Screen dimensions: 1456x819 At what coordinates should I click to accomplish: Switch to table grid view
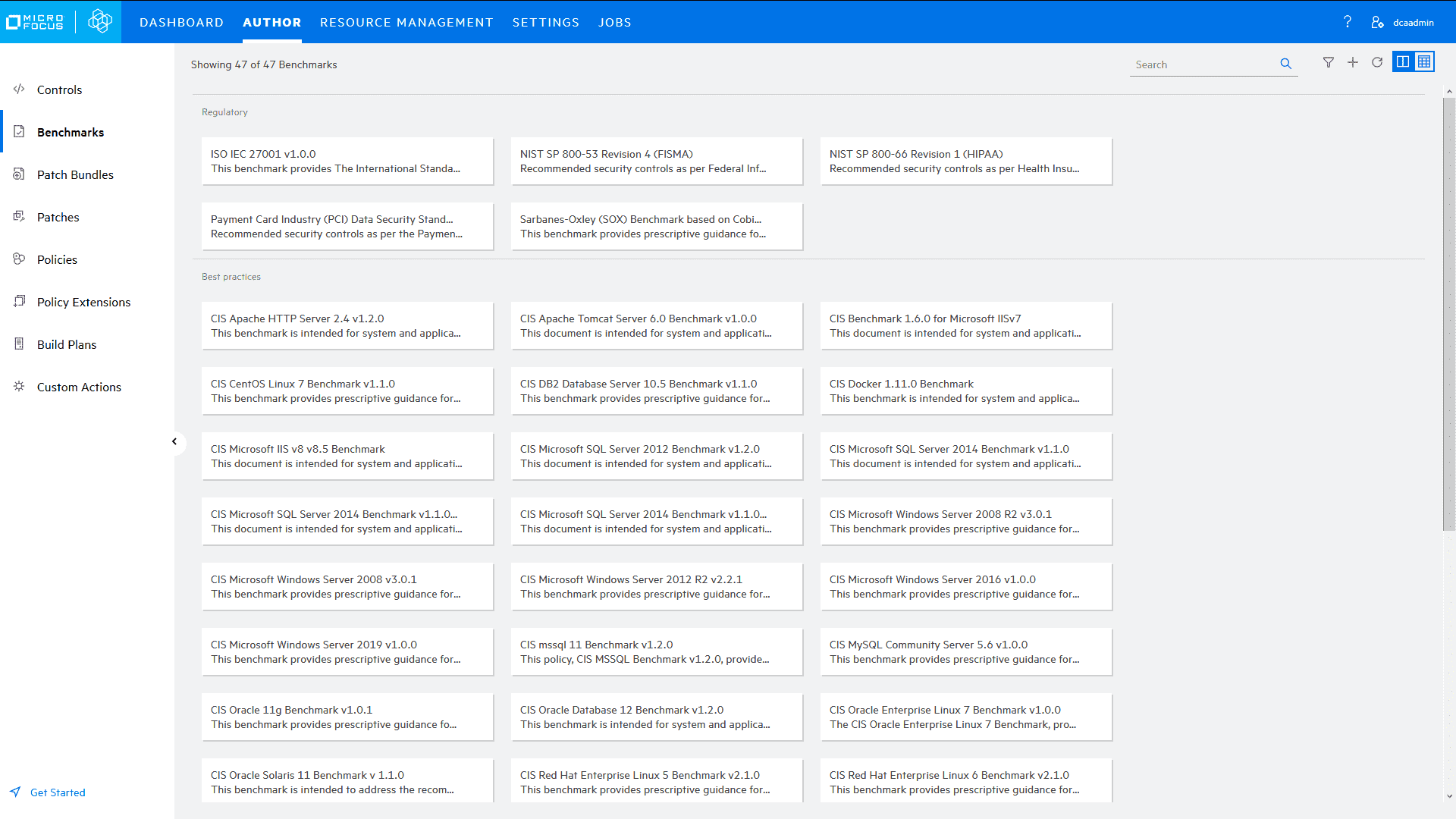coord(1424,62)
